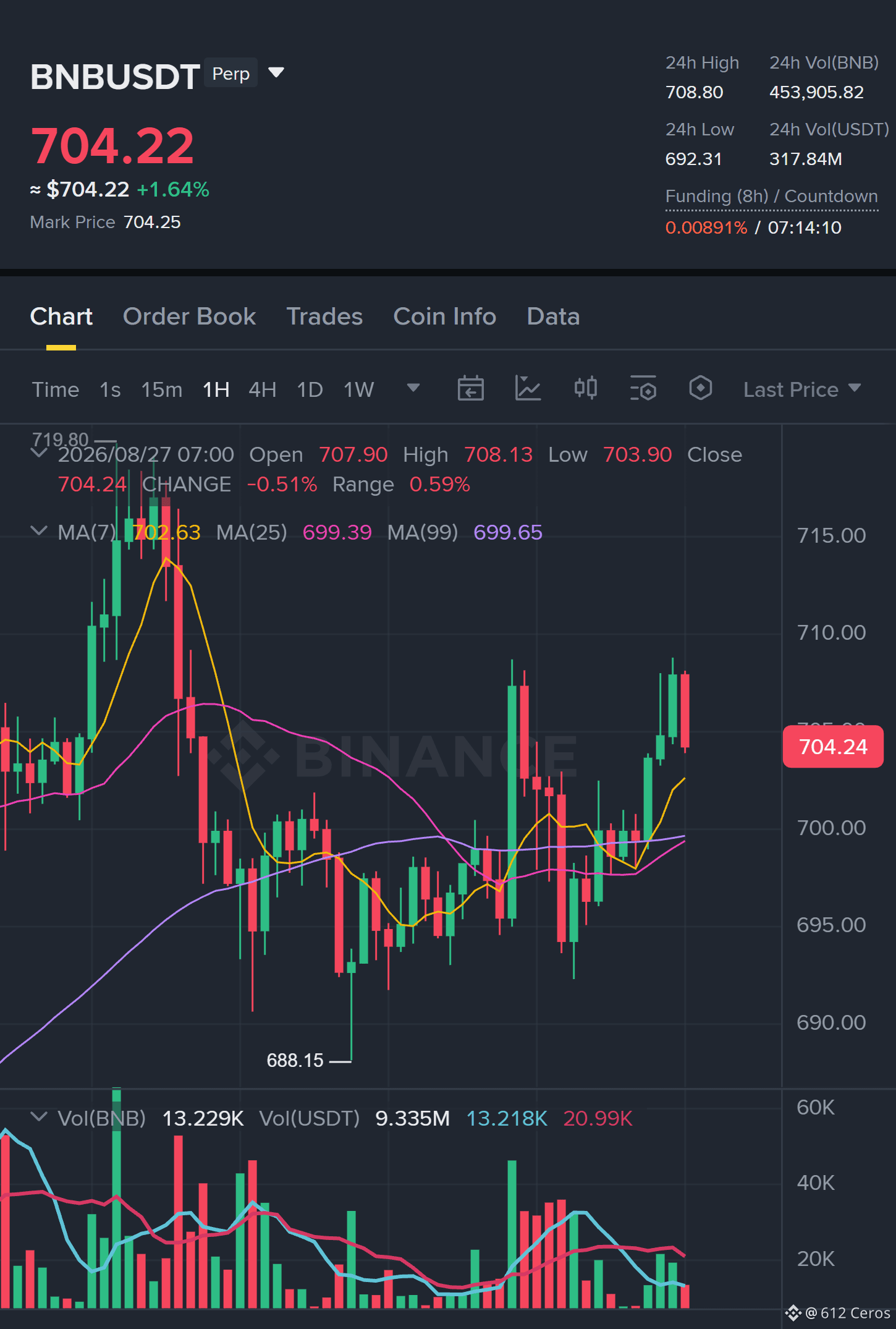Image resolution: width=896 pixels, height=1329 pixels.
Task: Tap the MA(99) value 699.65
Action: point(508,532)
